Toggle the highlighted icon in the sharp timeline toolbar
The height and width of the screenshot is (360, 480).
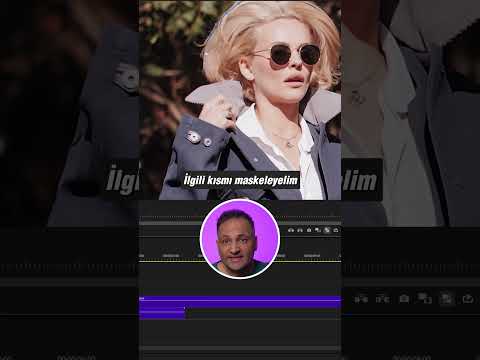tap(327, 230)
